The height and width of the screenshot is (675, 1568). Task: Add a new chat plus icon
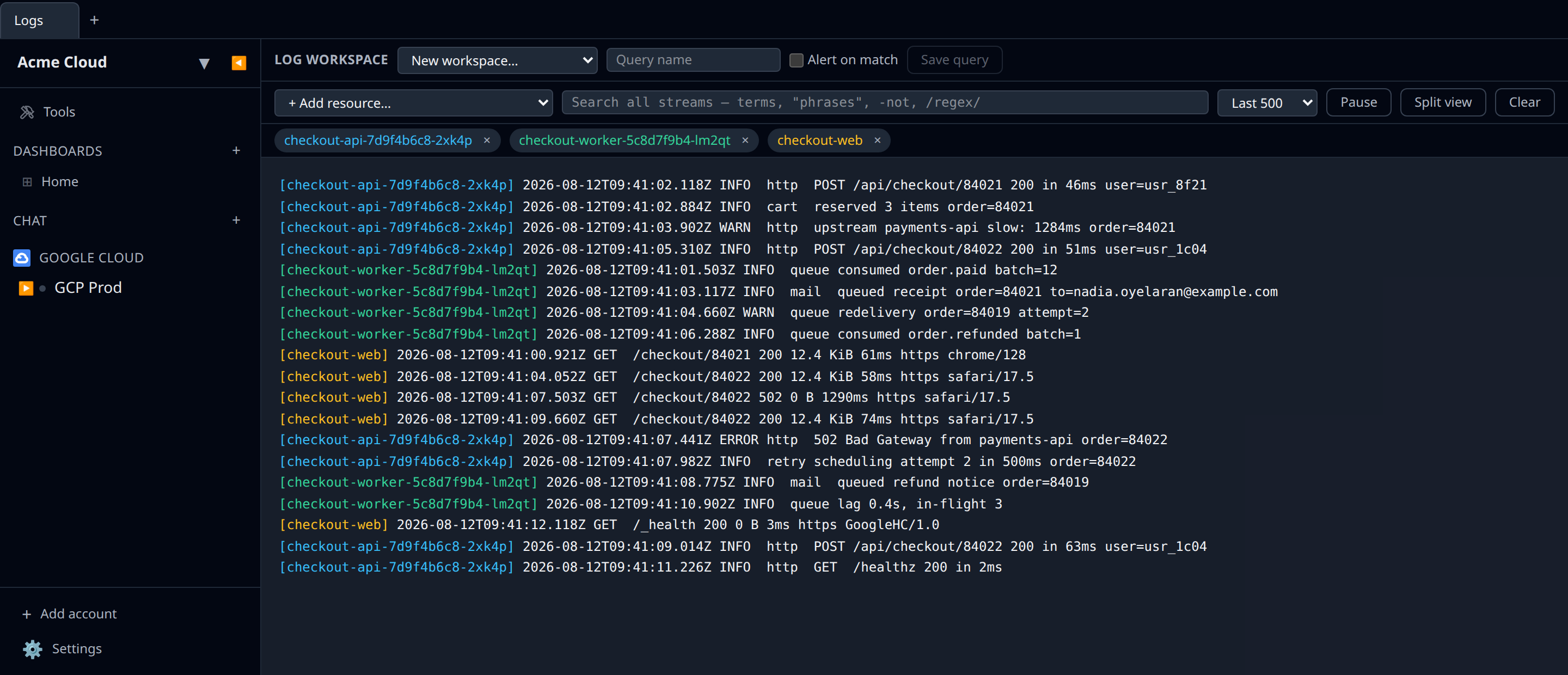click(x=236, y=220)
